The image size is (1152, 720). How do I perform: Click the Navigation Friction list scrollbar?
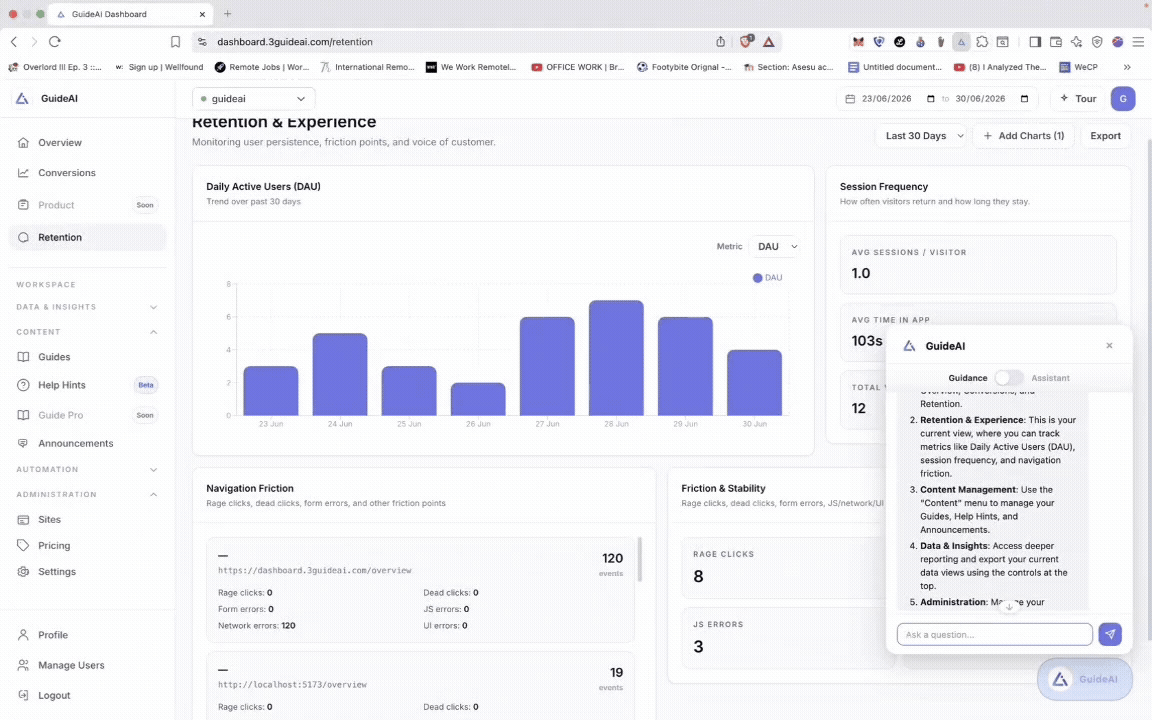(x=639, y=560)
